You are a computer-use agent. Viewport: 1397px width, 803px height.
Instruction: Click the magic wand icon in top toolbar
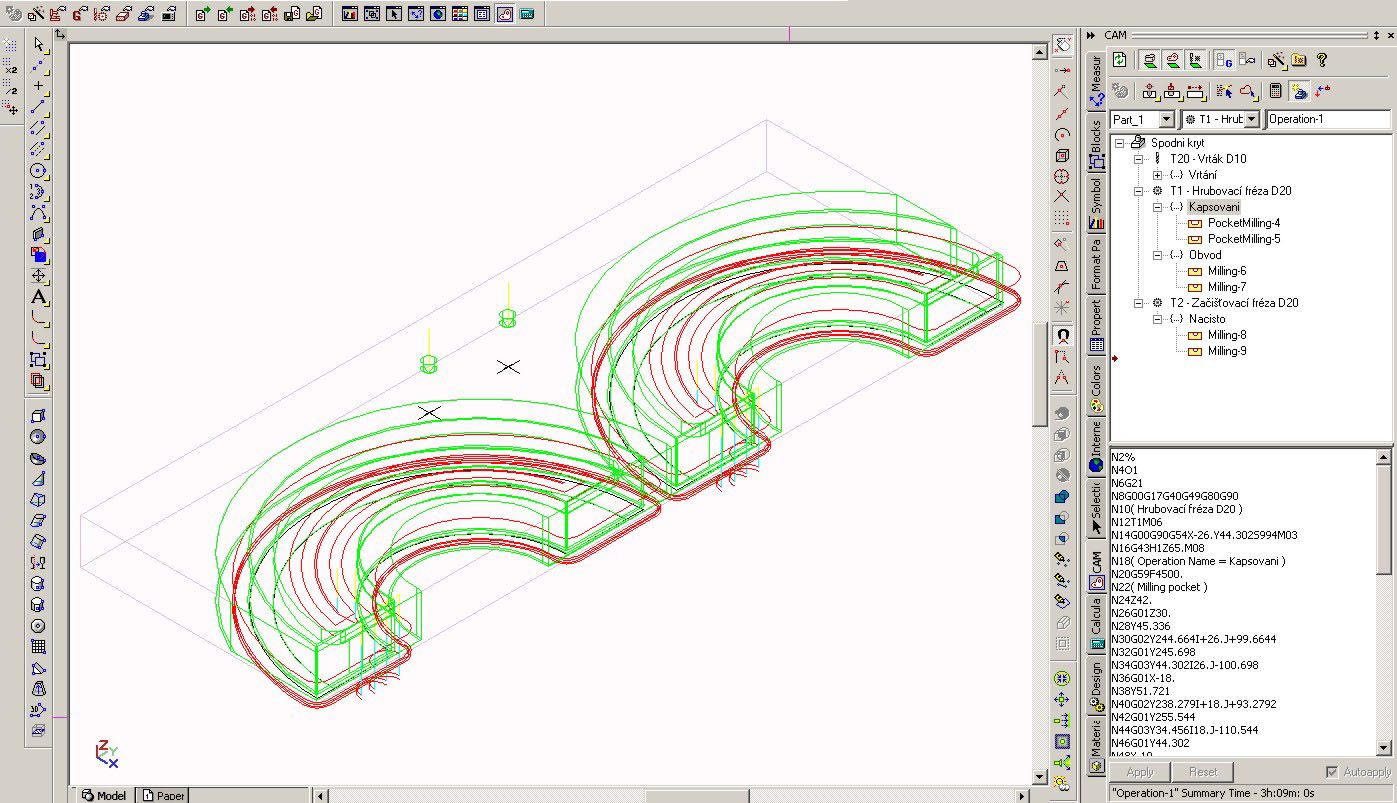36,14
